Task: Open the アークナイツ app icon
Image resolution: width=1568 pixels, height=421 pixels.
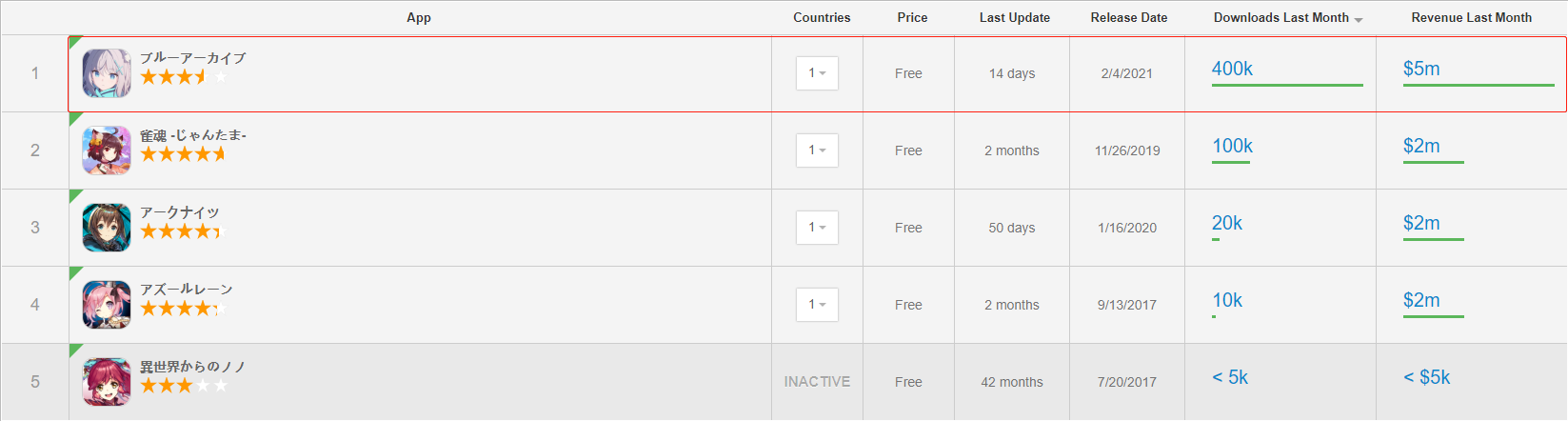Action: click(x=107, y=228)
